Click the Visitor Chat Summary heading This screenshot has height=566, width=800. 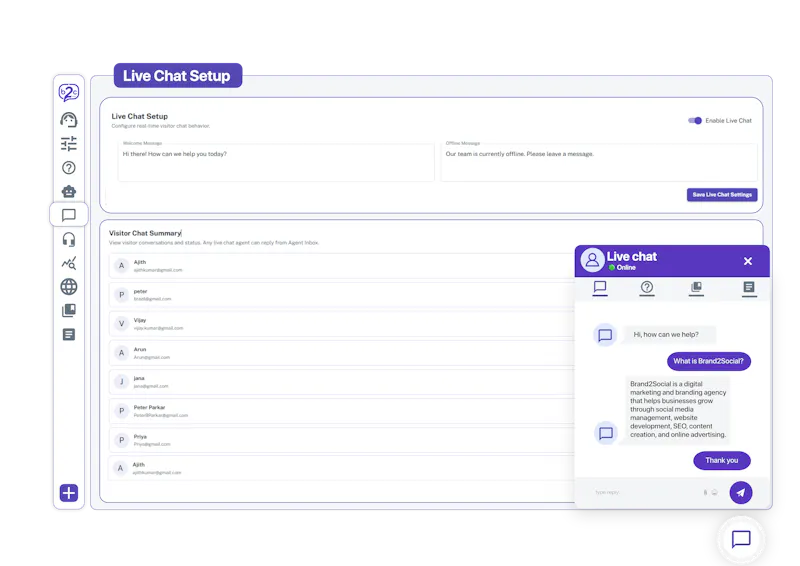[145, 233]
